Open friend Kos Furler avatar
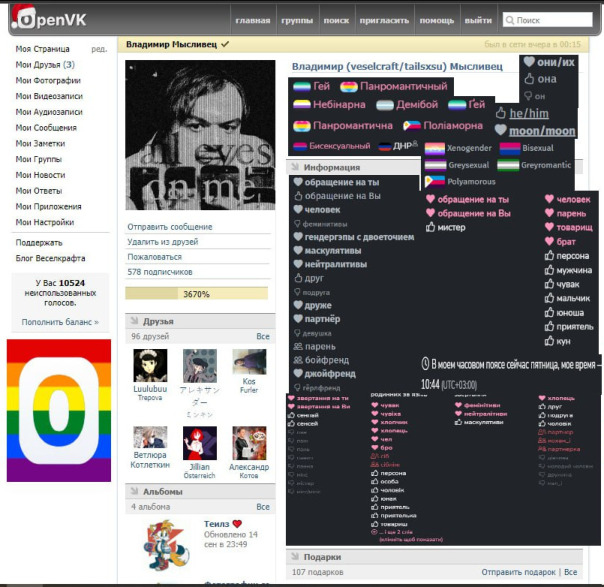 pos(249,362)
